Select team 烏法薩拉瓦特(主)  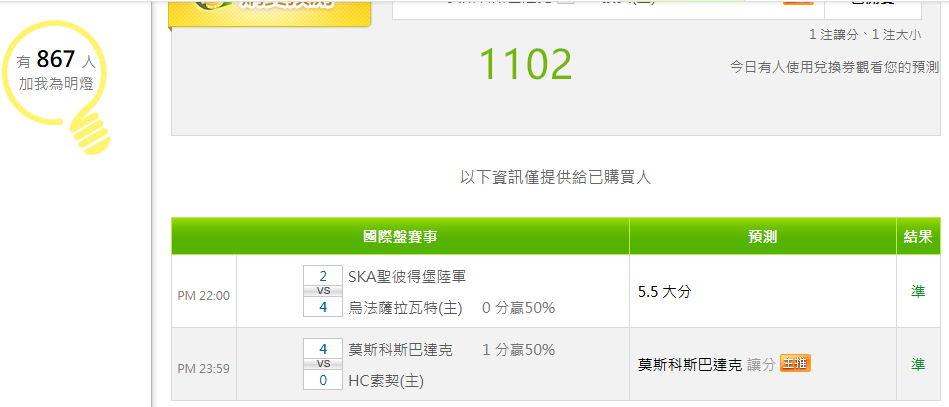pos(405,308)
